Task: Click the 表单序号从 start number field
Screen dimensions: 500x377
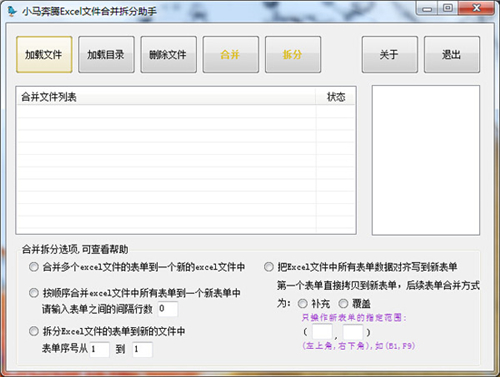Action: coord(99,349)
